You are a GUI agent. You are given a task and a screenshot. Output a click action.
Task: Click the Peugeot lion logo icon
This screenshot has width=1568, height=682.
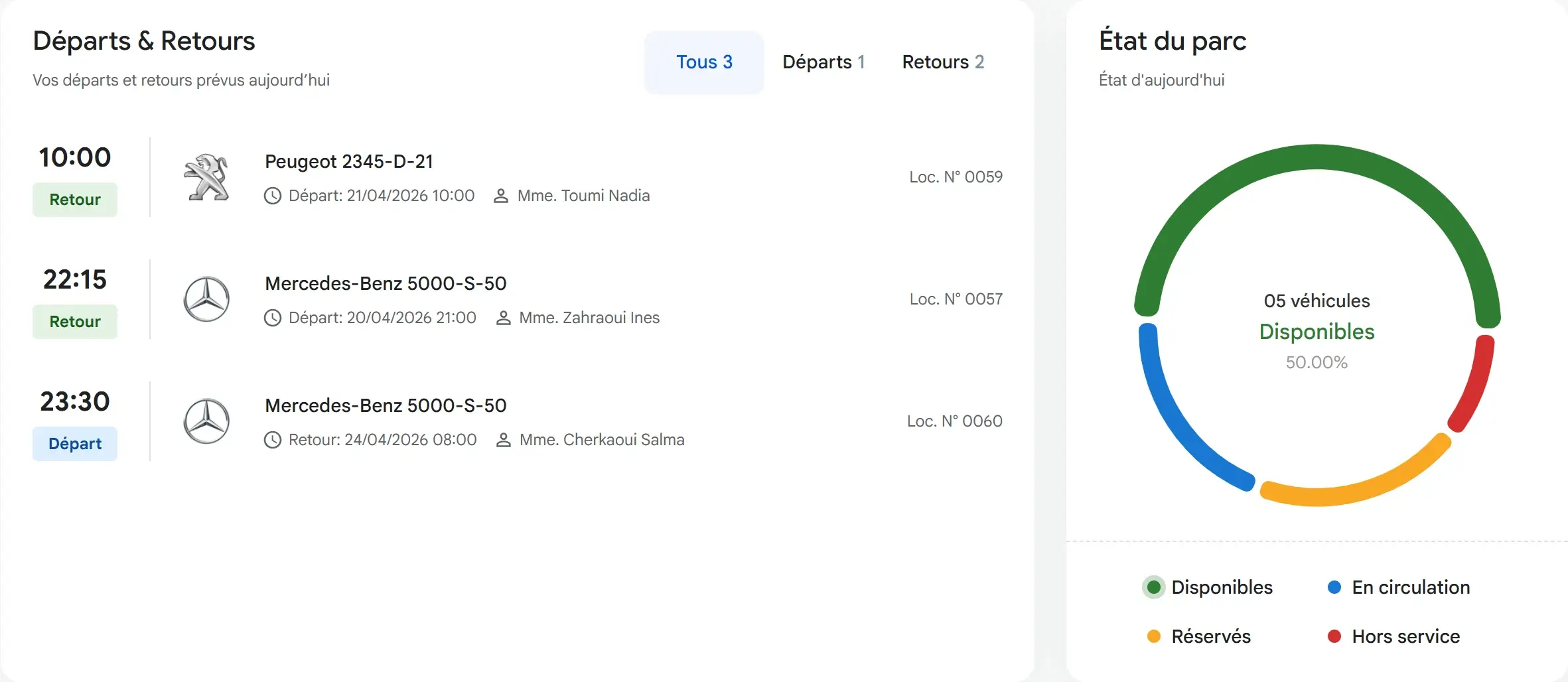(x=206, y=177)
